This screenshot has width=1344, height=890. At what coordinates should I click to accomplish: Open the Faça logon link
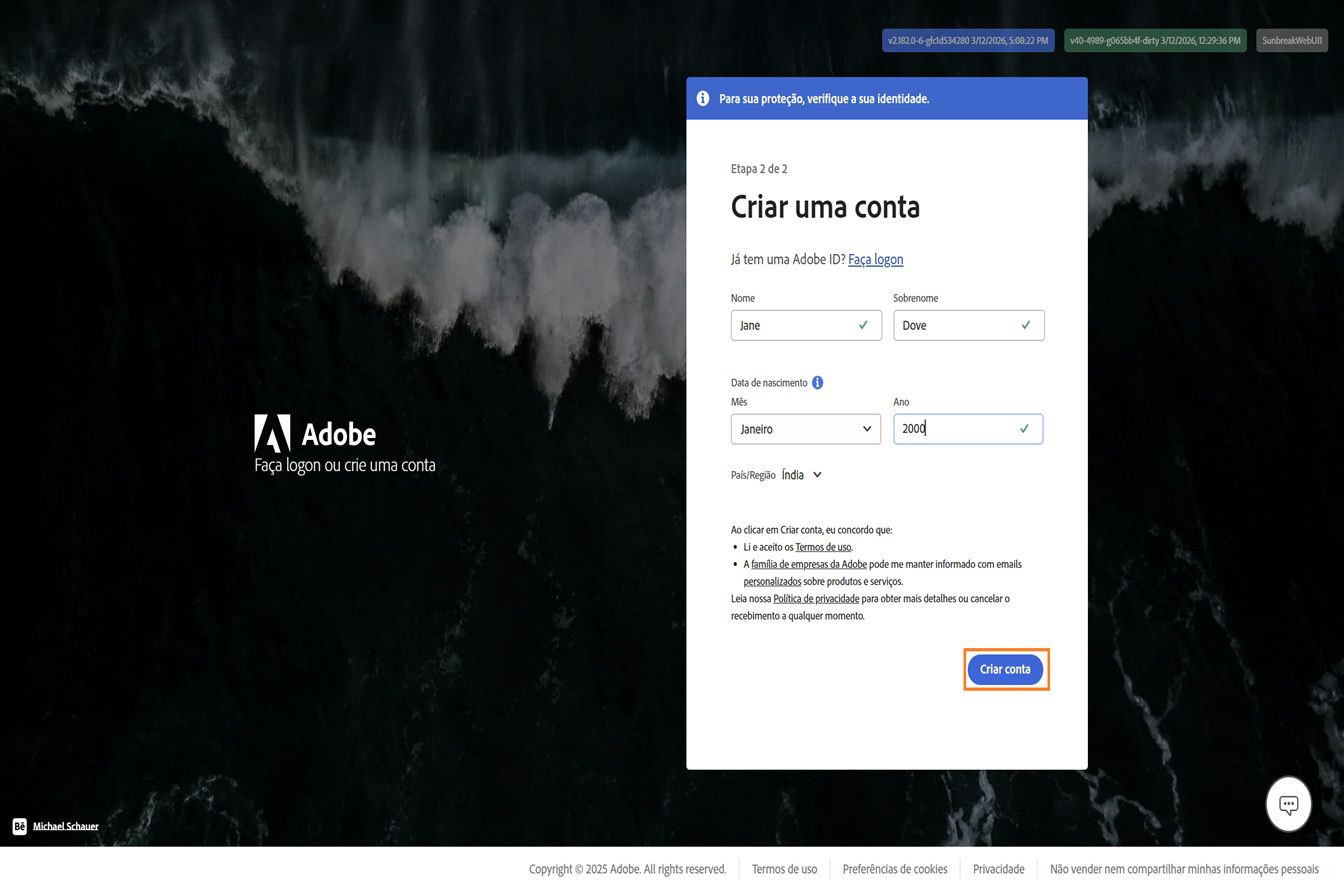[x=875, y=259]
